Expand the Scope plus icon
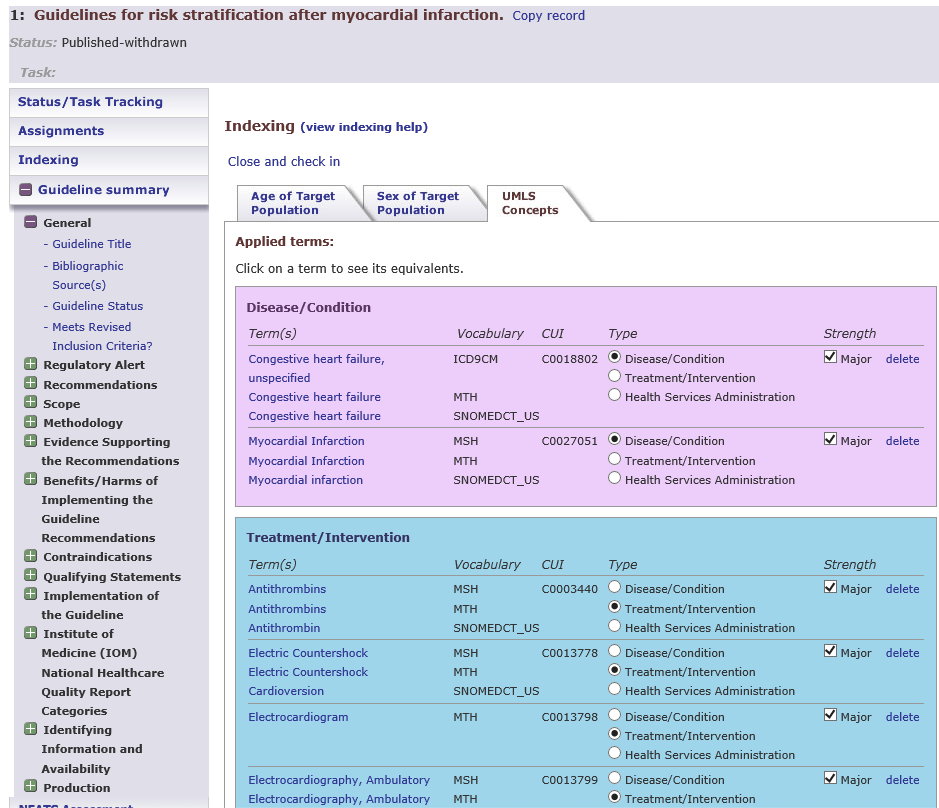 coord(31,403)
